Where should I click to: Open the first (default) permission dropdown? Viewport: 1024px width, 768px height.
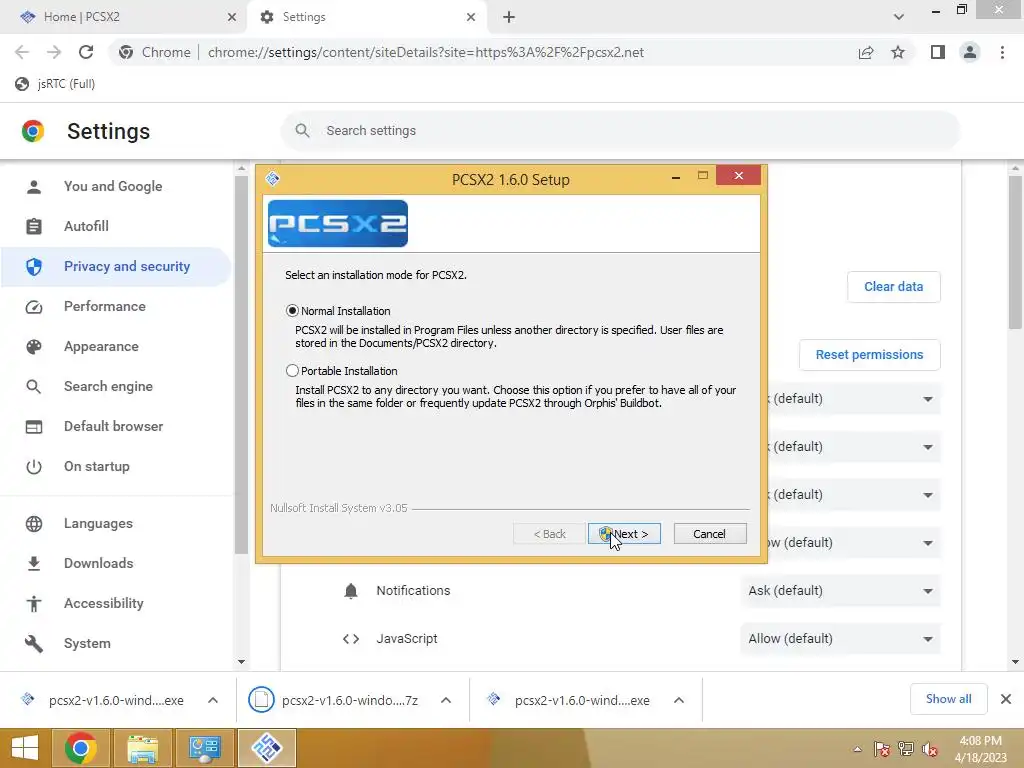click(854, 399)
